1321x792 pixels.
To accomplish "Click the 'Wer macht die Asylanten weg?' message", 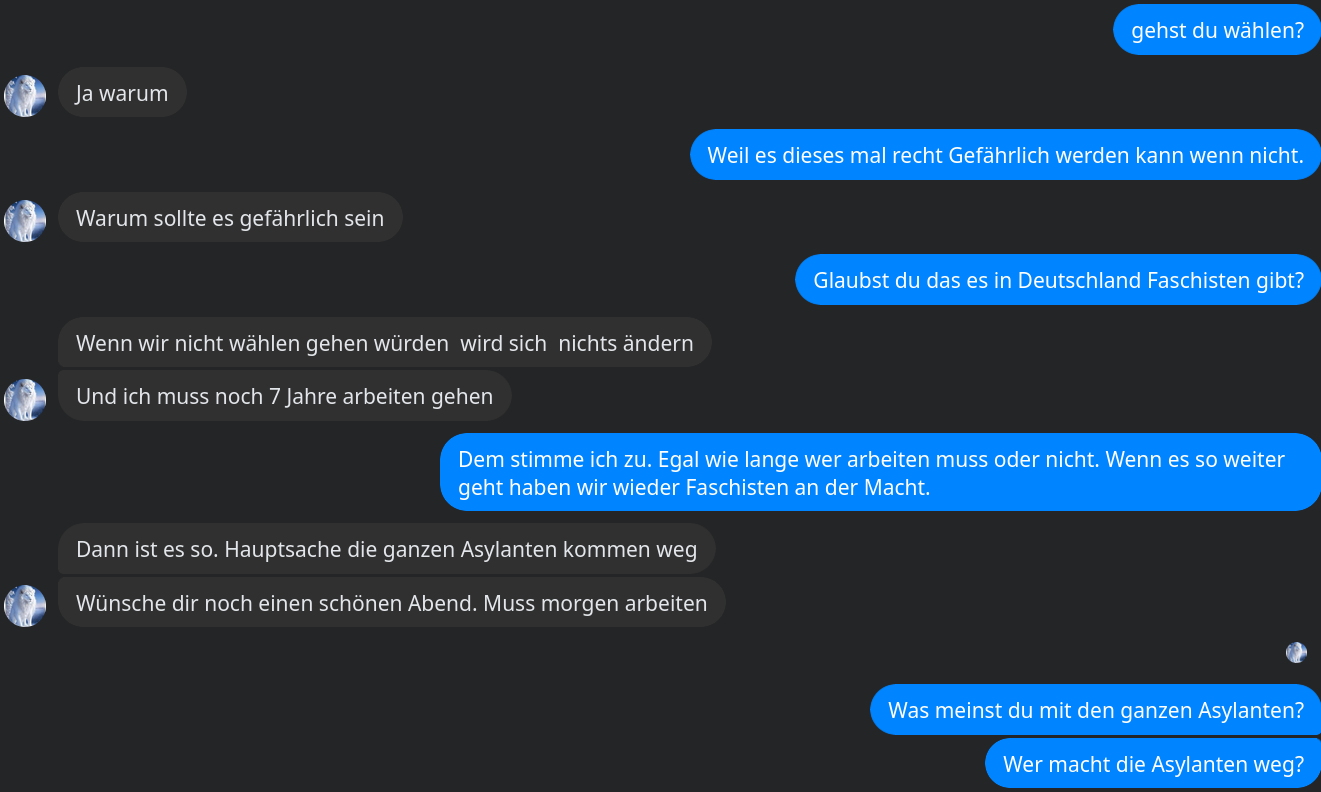I will [1153, 764].
